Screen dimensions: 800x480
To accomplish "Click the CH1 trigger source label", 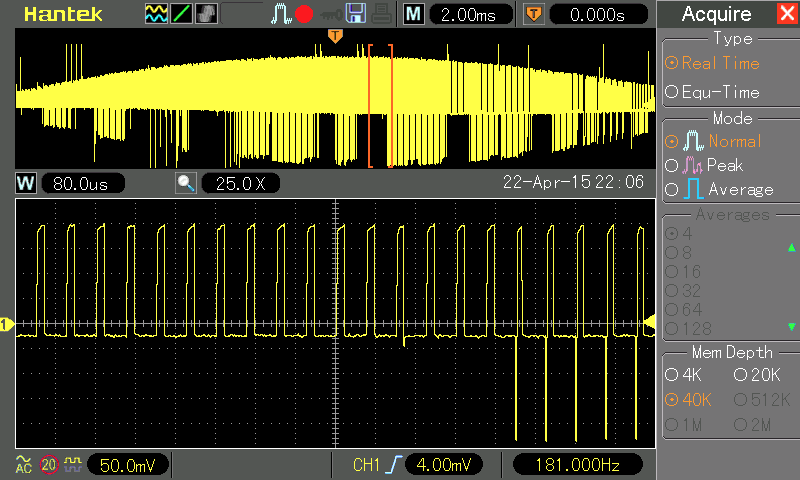I will point(366,465).
